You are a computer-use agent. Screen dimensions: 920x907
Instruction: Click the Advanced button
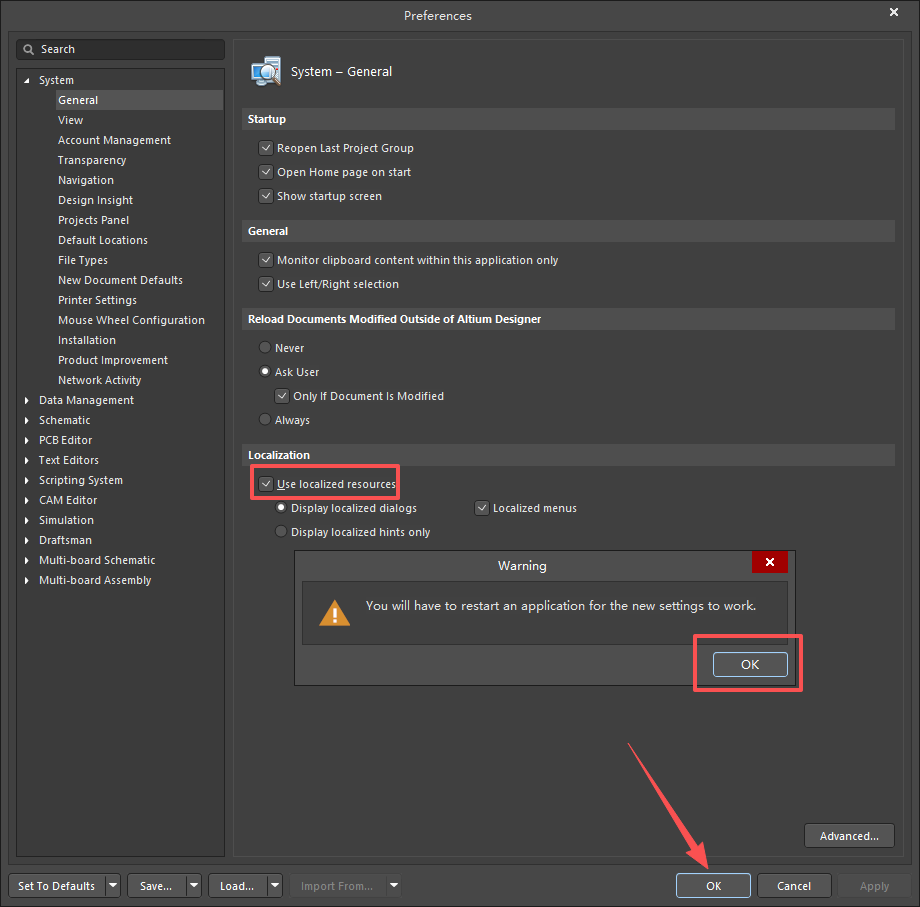(849, 836)
